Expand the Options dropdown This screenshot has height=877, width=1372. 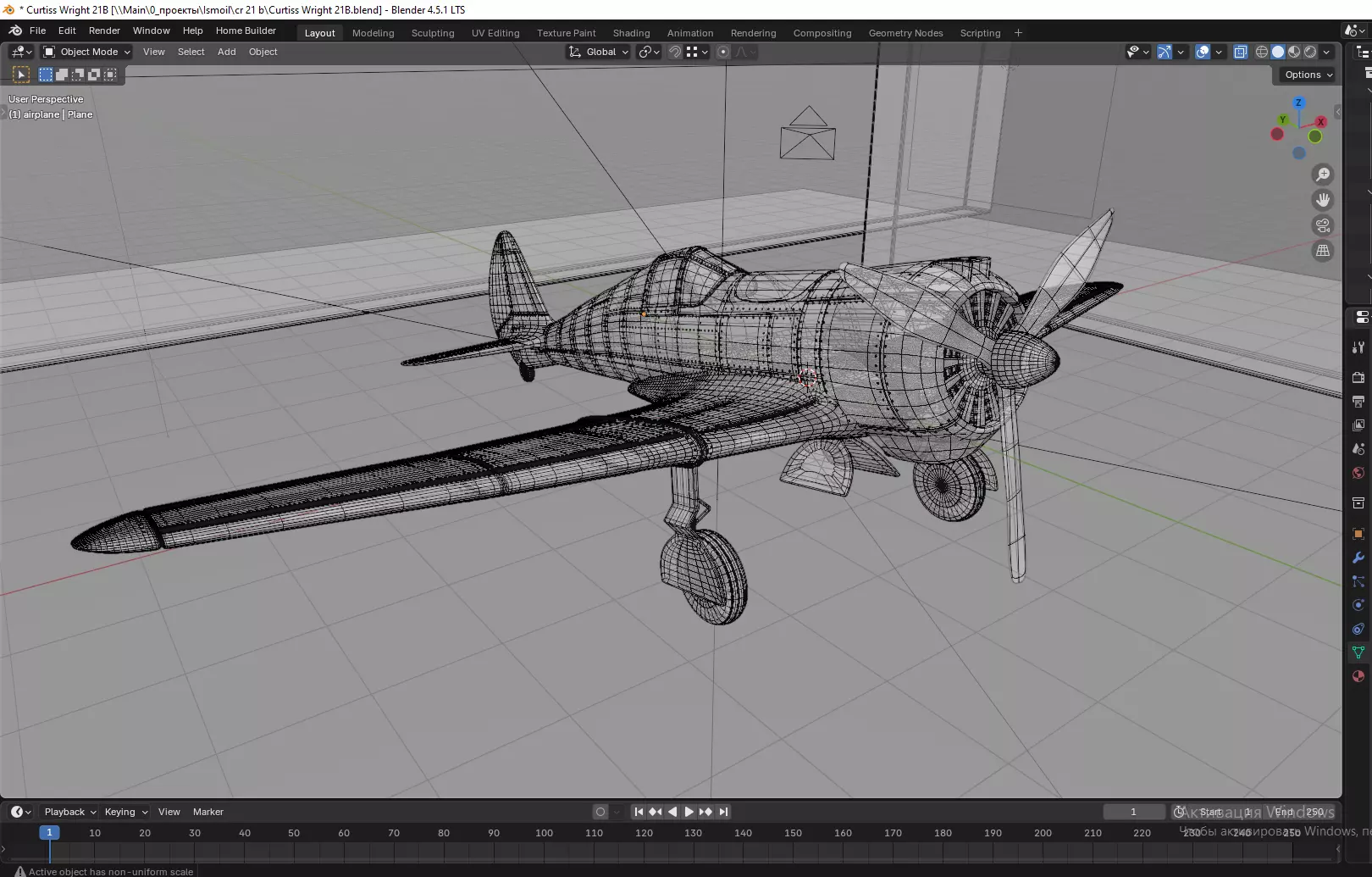pos(1308,75)
